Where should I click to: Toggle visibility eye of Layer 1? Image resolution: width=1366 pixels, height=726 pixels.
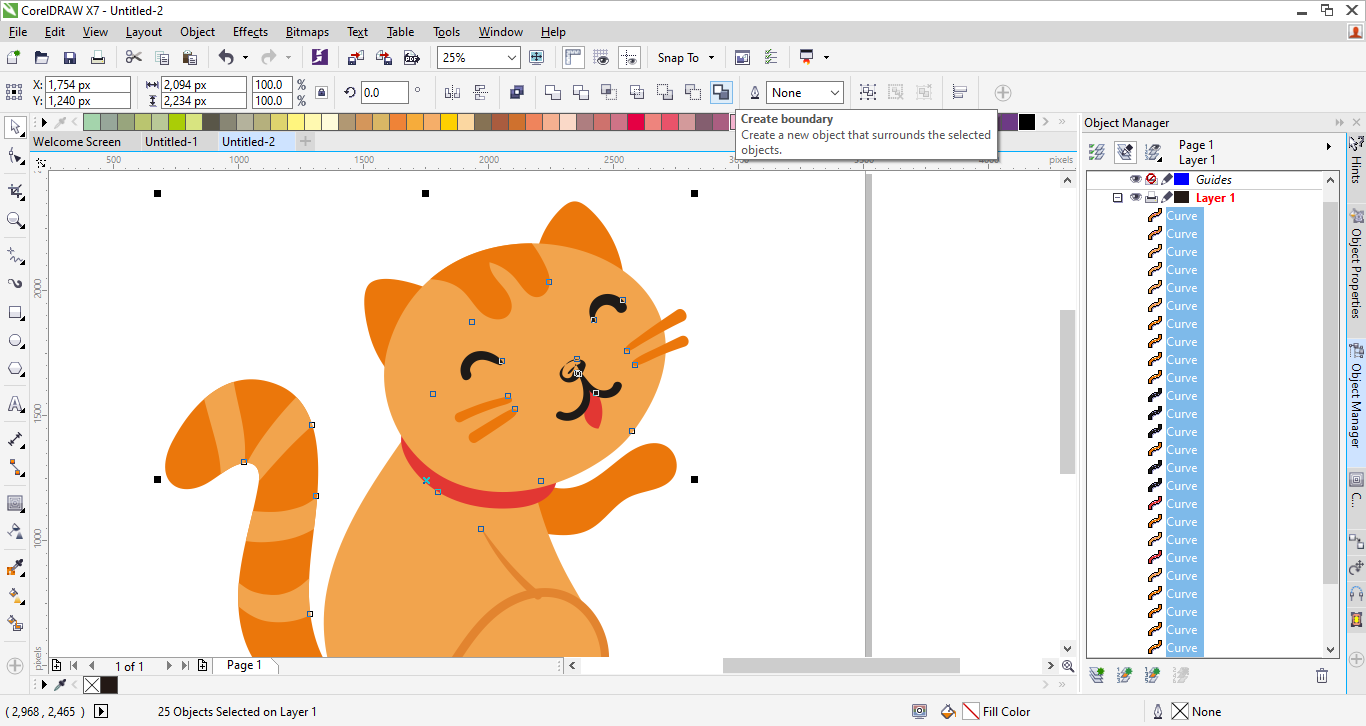pos(1135,198)
